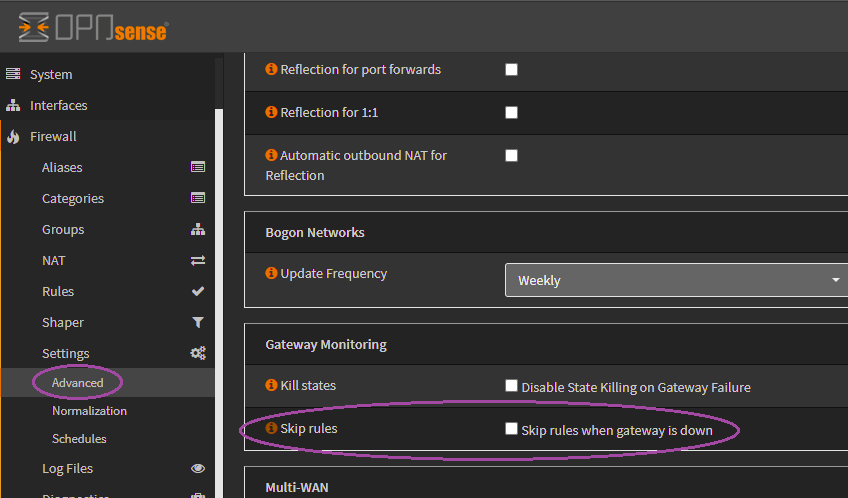This screenshot has width=848, height=498.
Task: Check Disable State Killing on Gateway Failure
Action: click(x=512, y=386)
